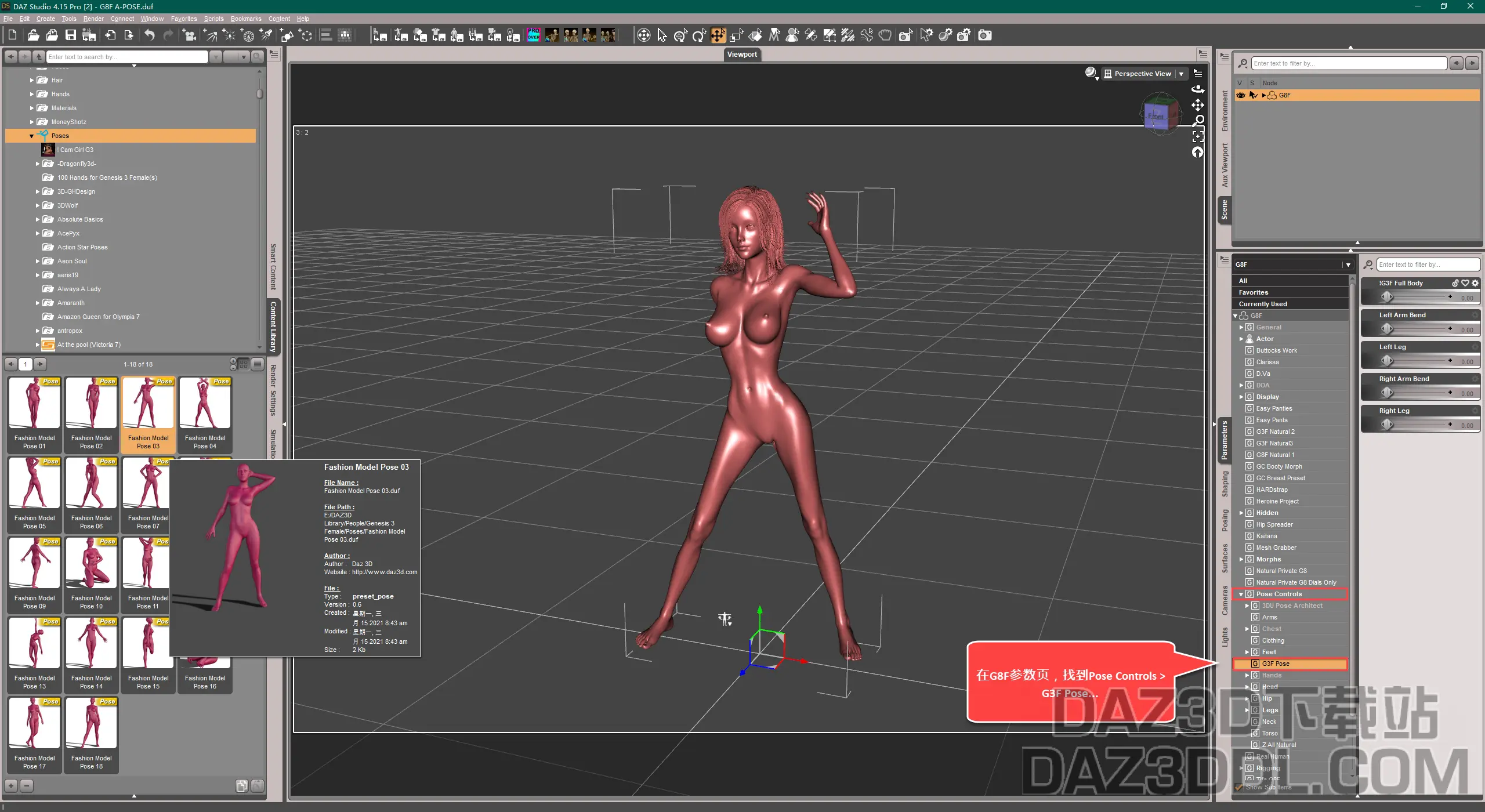Toggle selectability arrow of G8F node
Image resolution: width=1485 pixels, height=812 pixels.
coord(1253,95)
